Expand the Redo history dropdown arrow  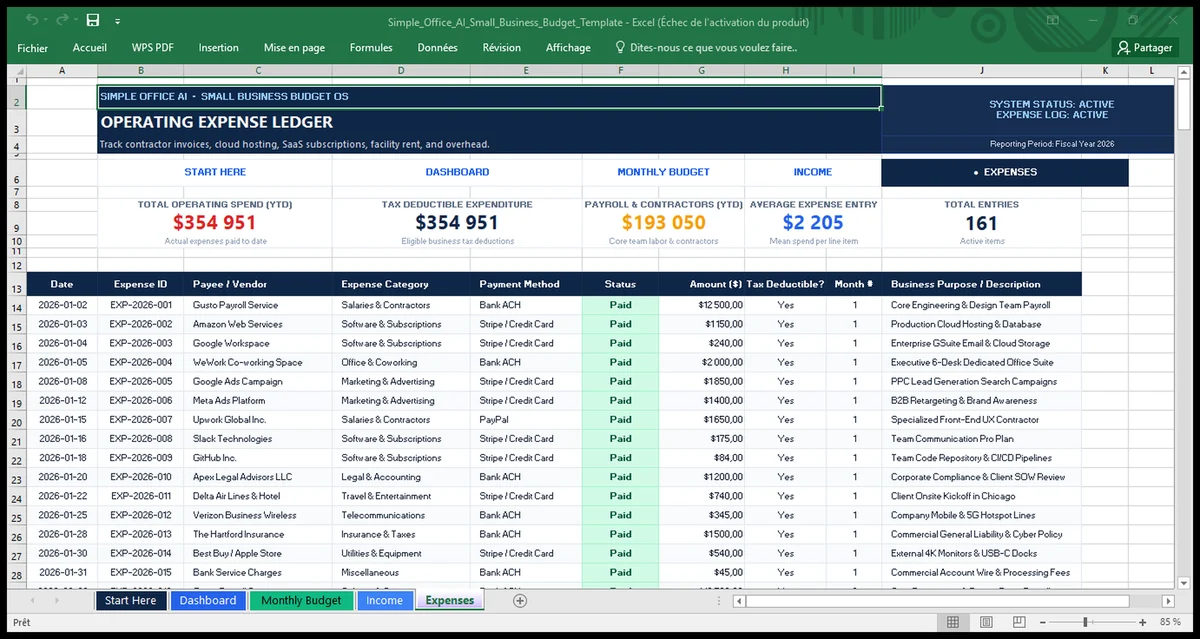[x=76, y=21]
